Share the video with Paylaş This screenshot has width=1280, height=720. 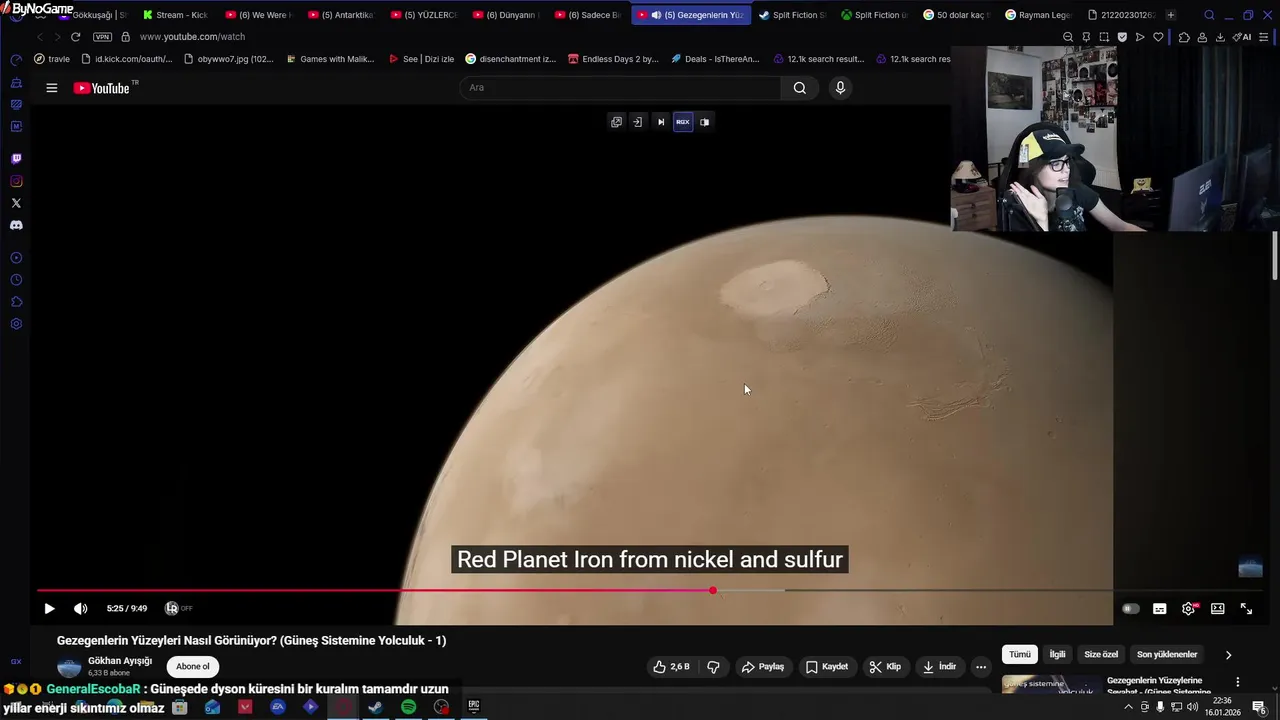[x=762, y=667]
